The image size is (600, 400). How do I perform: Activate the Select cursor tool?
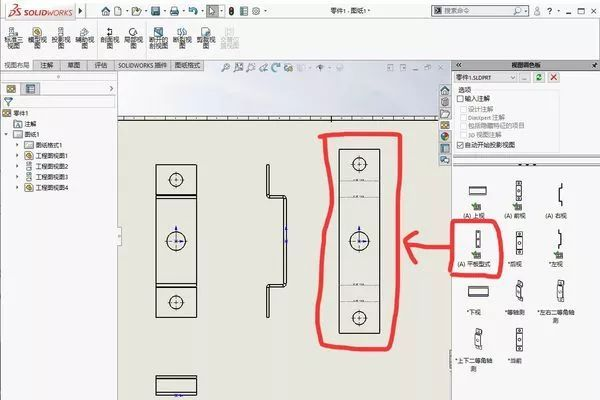click(x=212, y=11)
